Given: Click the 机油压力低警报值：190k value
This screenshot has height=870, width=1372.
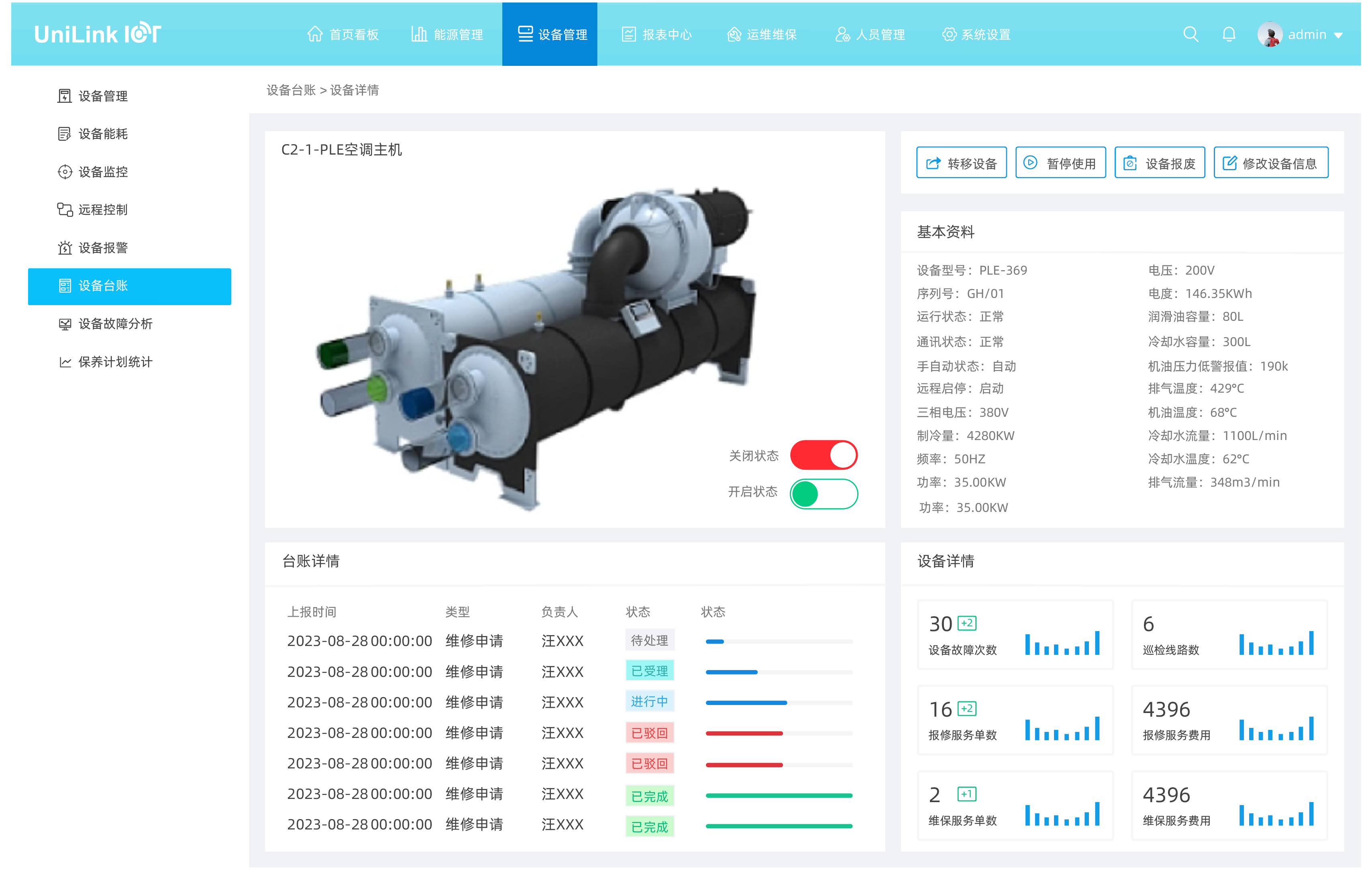Looking at the screenshot, I should click(1218, 366).
